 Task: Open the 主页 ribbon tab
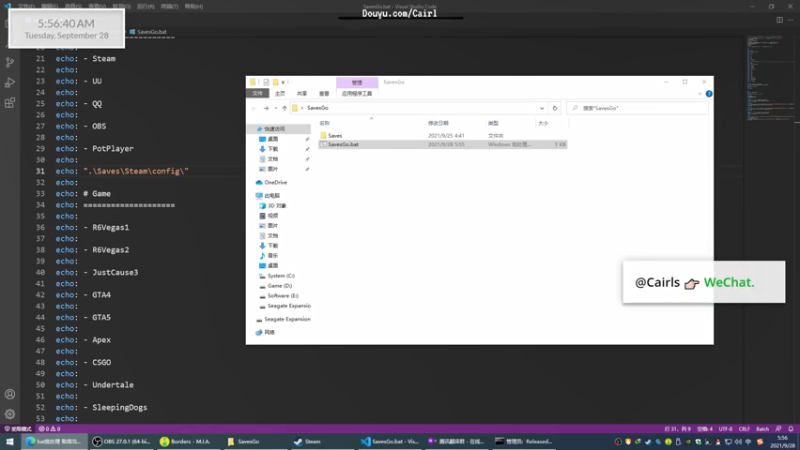280,94
